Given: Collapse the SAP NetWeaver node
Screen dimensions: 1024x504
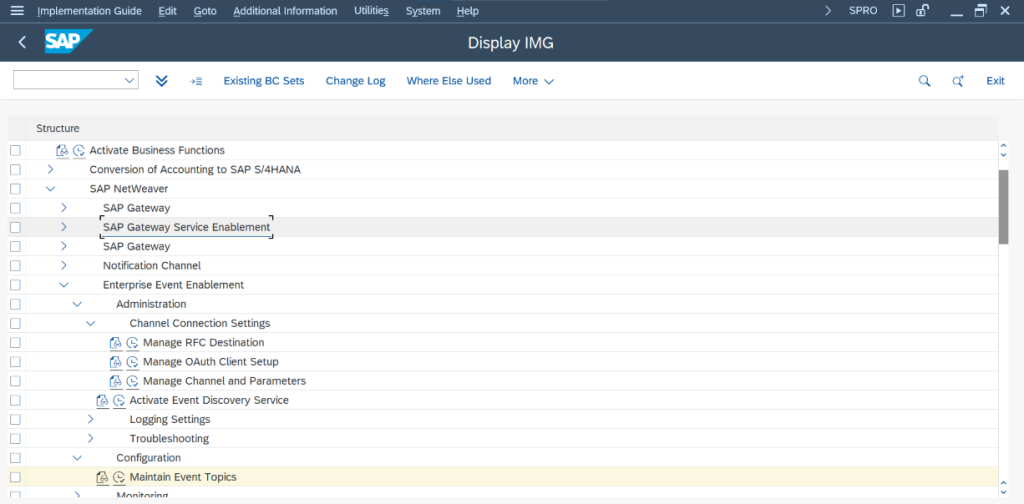Looking at the screenshot, I should point(50,189).
